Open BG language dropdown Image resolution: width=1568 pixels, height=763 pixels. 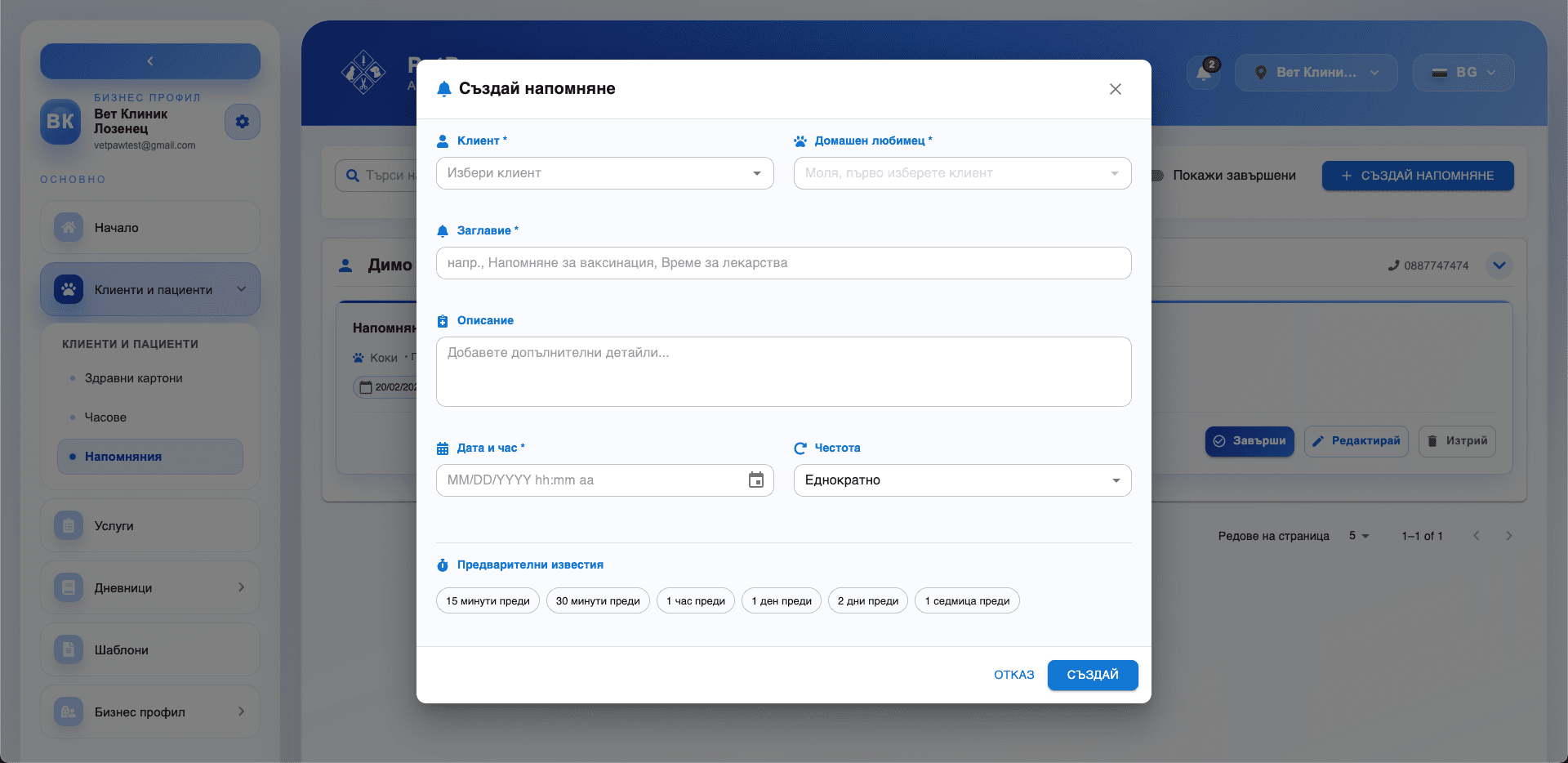click(x=1463, y=73)
